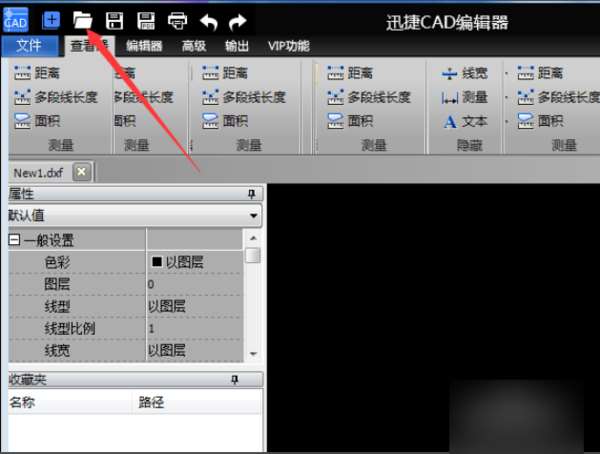Redo the action with arrow icon
600x454 pixels.
[x=238, y=22]
